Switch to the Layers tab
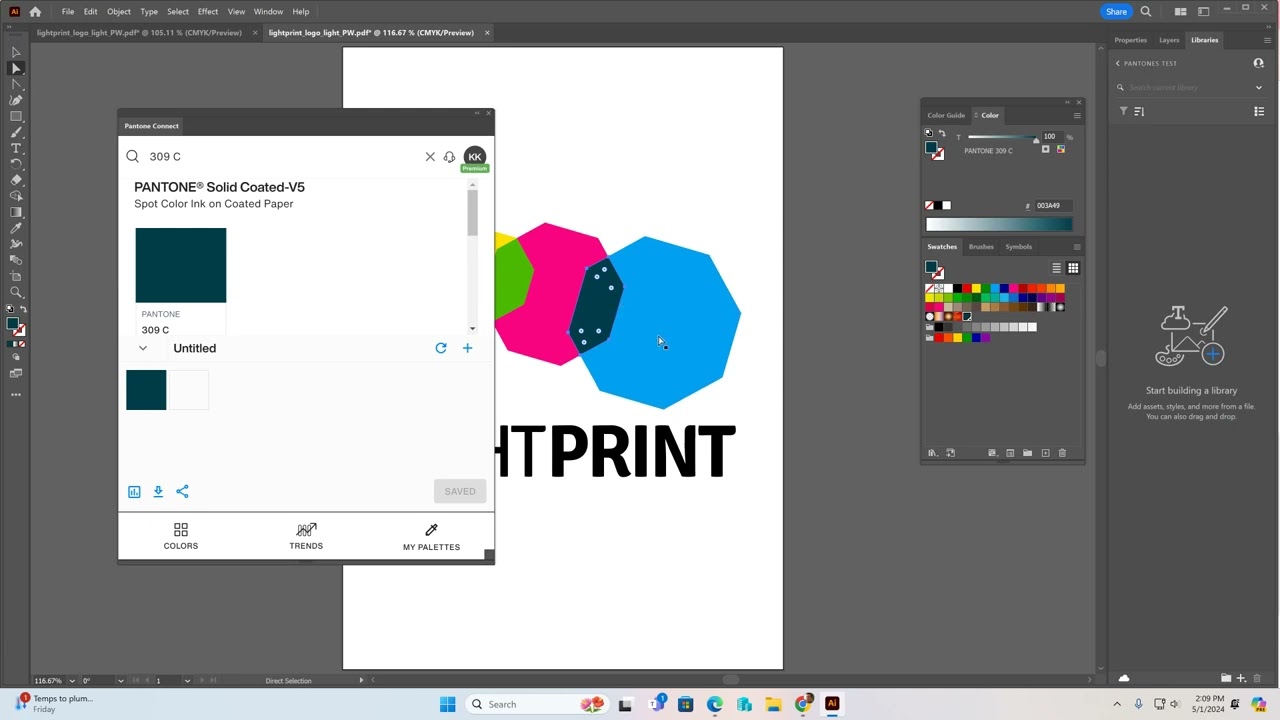 (1169, 40)
